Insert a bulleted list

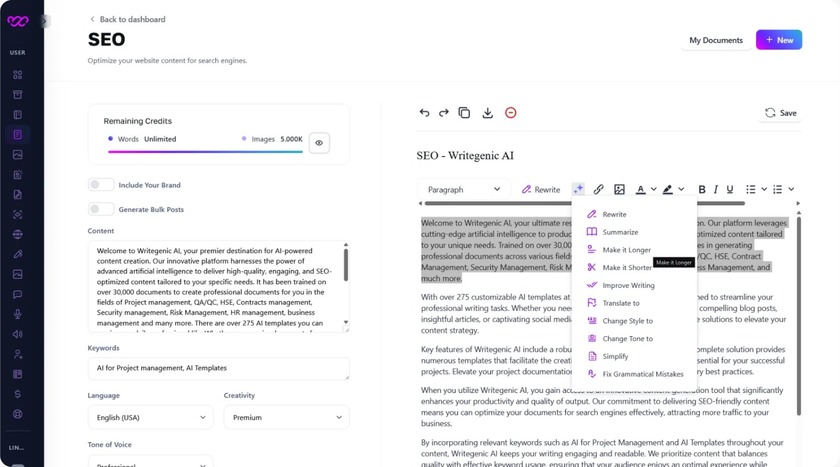click(751, 189)
